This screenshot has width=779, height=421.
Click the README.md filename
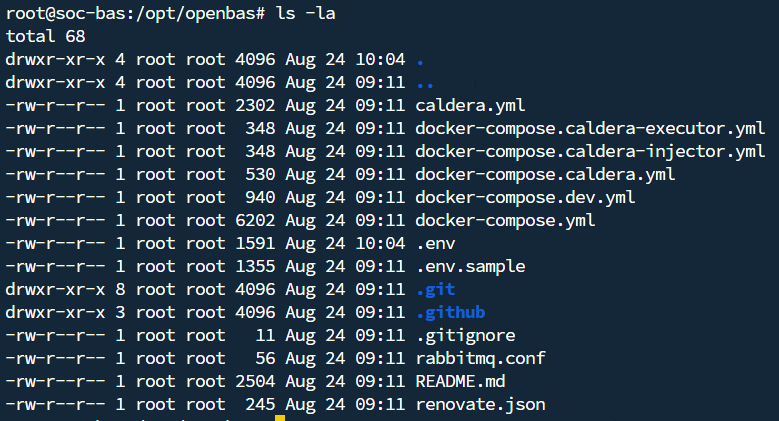point(461,381)
